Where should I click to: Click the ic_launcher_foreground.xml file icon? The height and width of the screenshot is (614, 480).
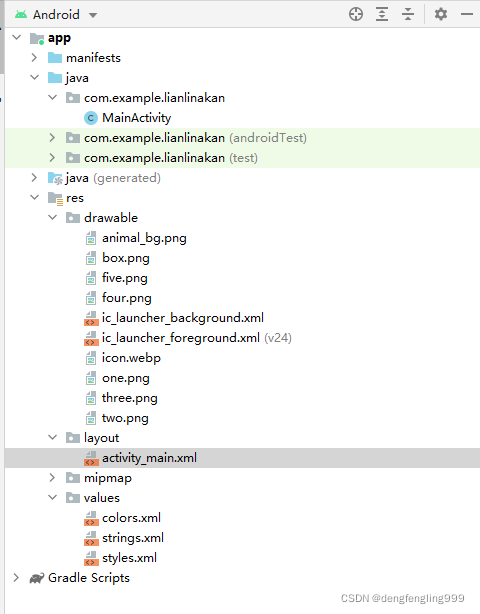pos(91,338)
